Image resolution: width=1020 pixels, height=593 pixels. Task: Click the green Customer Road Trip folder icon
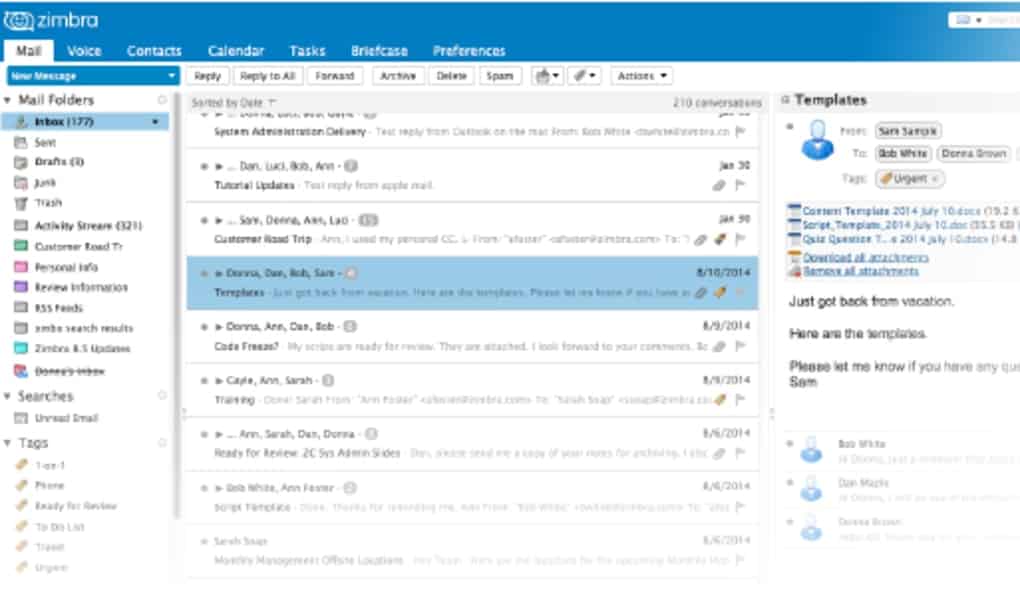[21, 246]
